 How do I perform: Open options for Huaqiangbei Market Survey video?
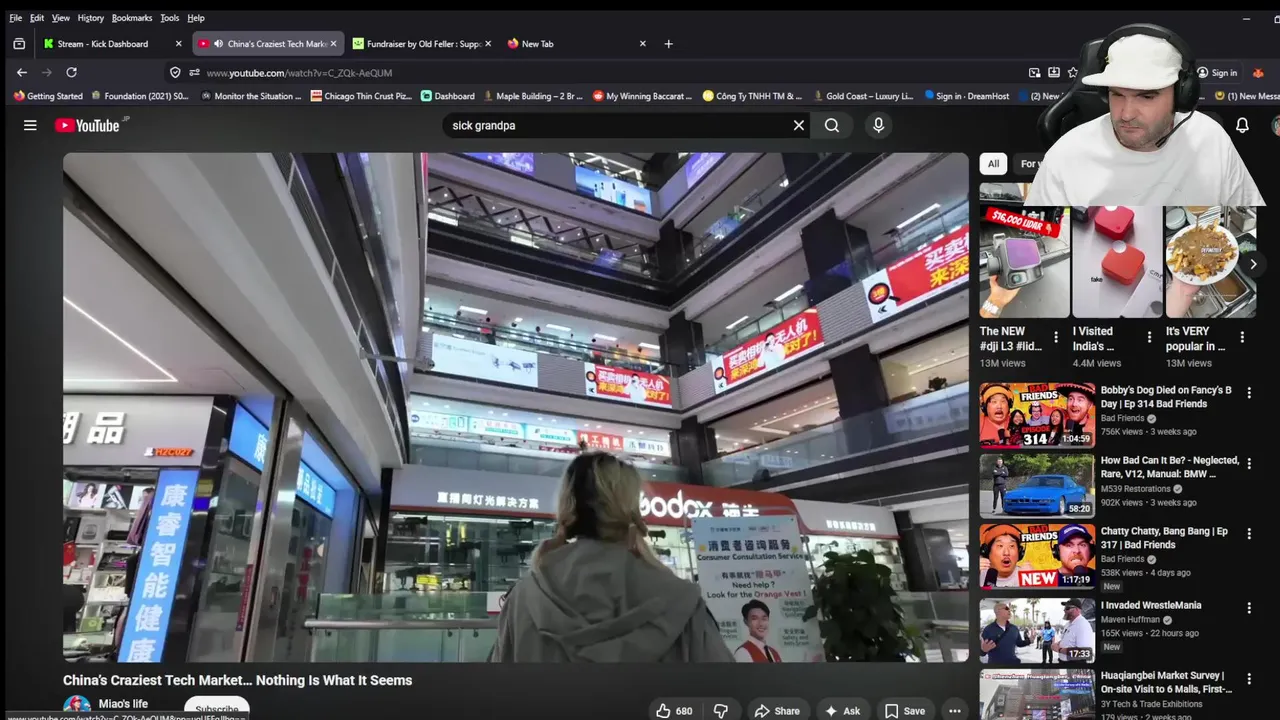pos(1249,679)
